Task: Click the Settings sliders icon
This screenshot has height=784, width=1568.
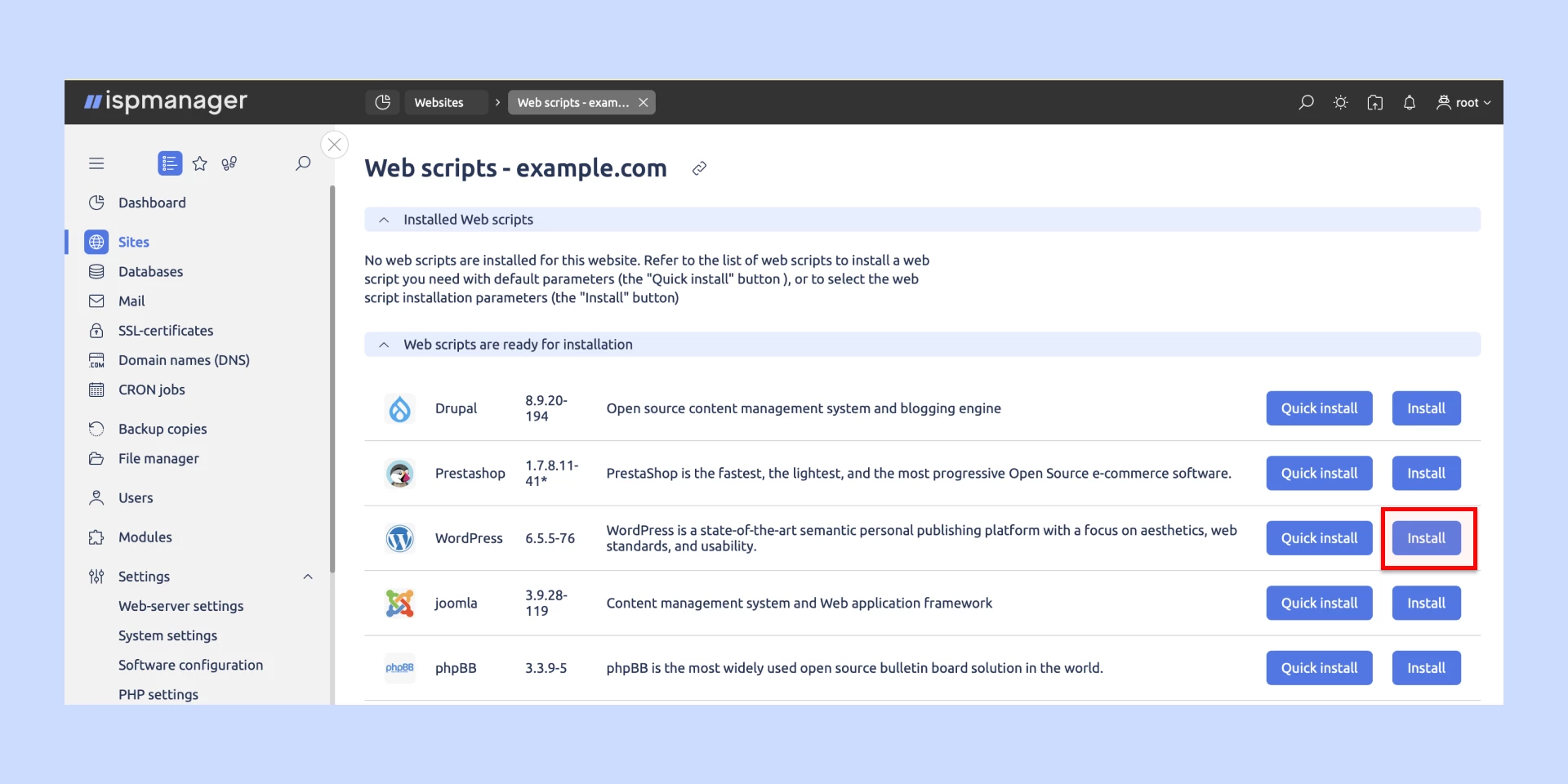Action: pyautogui.click(x=96, y=577)
